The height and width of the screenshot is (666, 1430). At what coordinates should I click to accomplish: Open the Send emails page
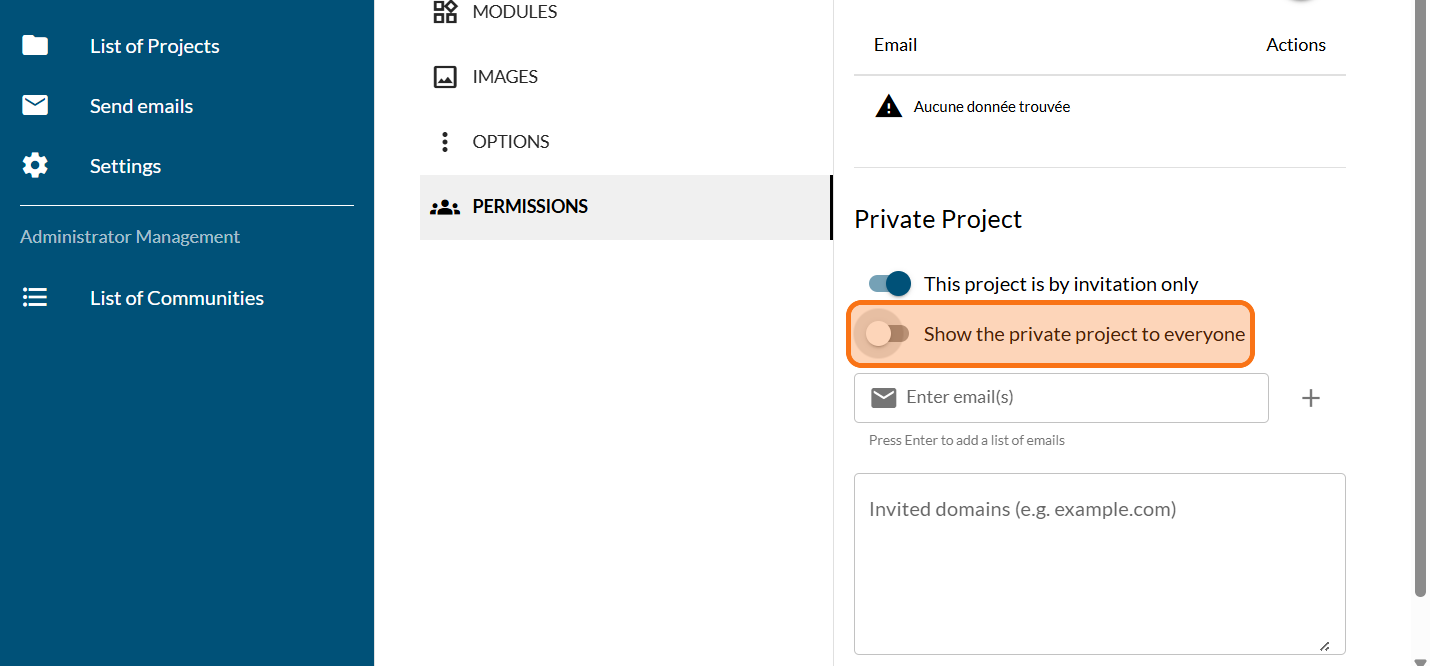coord(141,106)
